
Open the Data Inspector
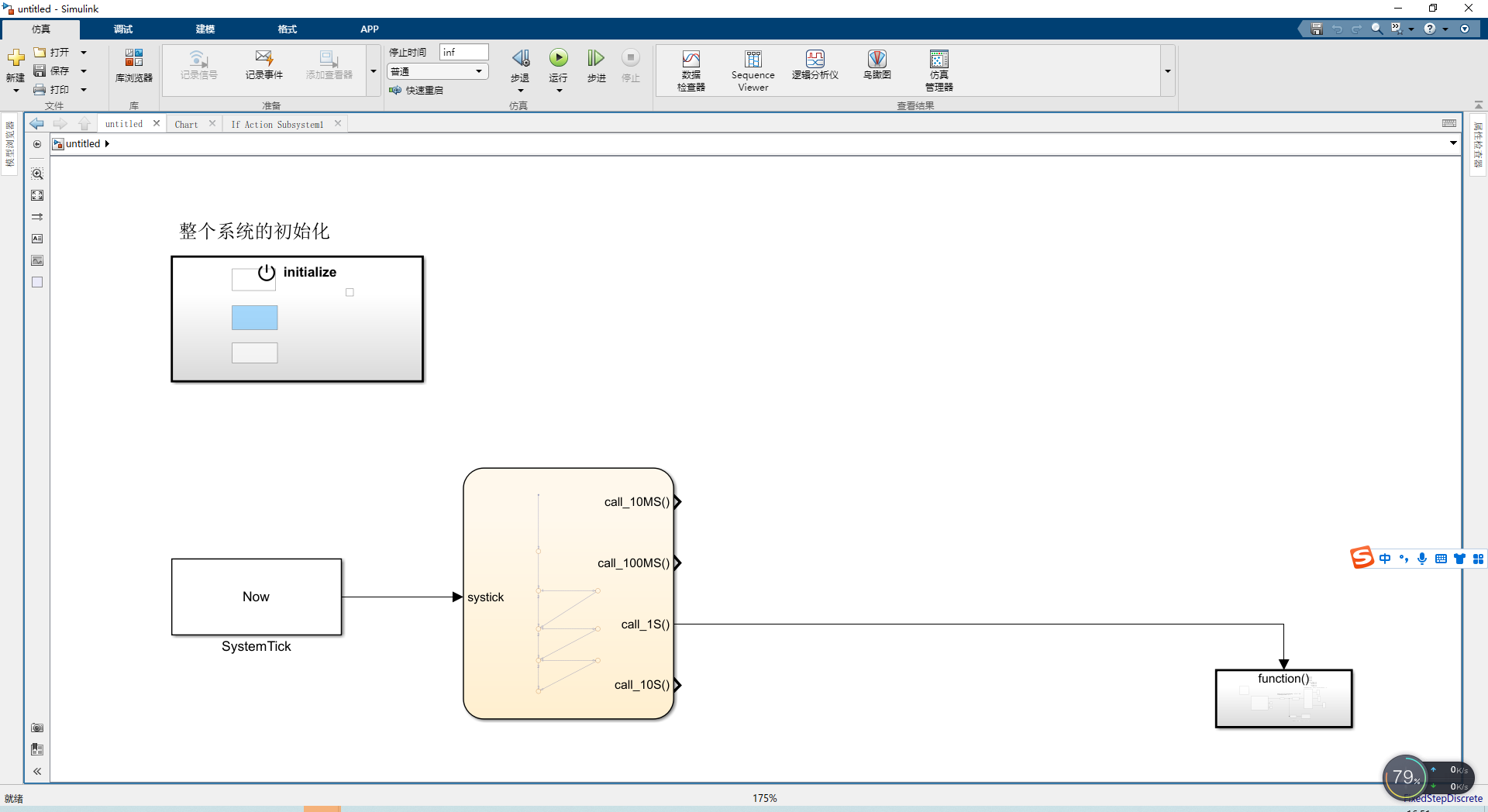pos(691,71)
